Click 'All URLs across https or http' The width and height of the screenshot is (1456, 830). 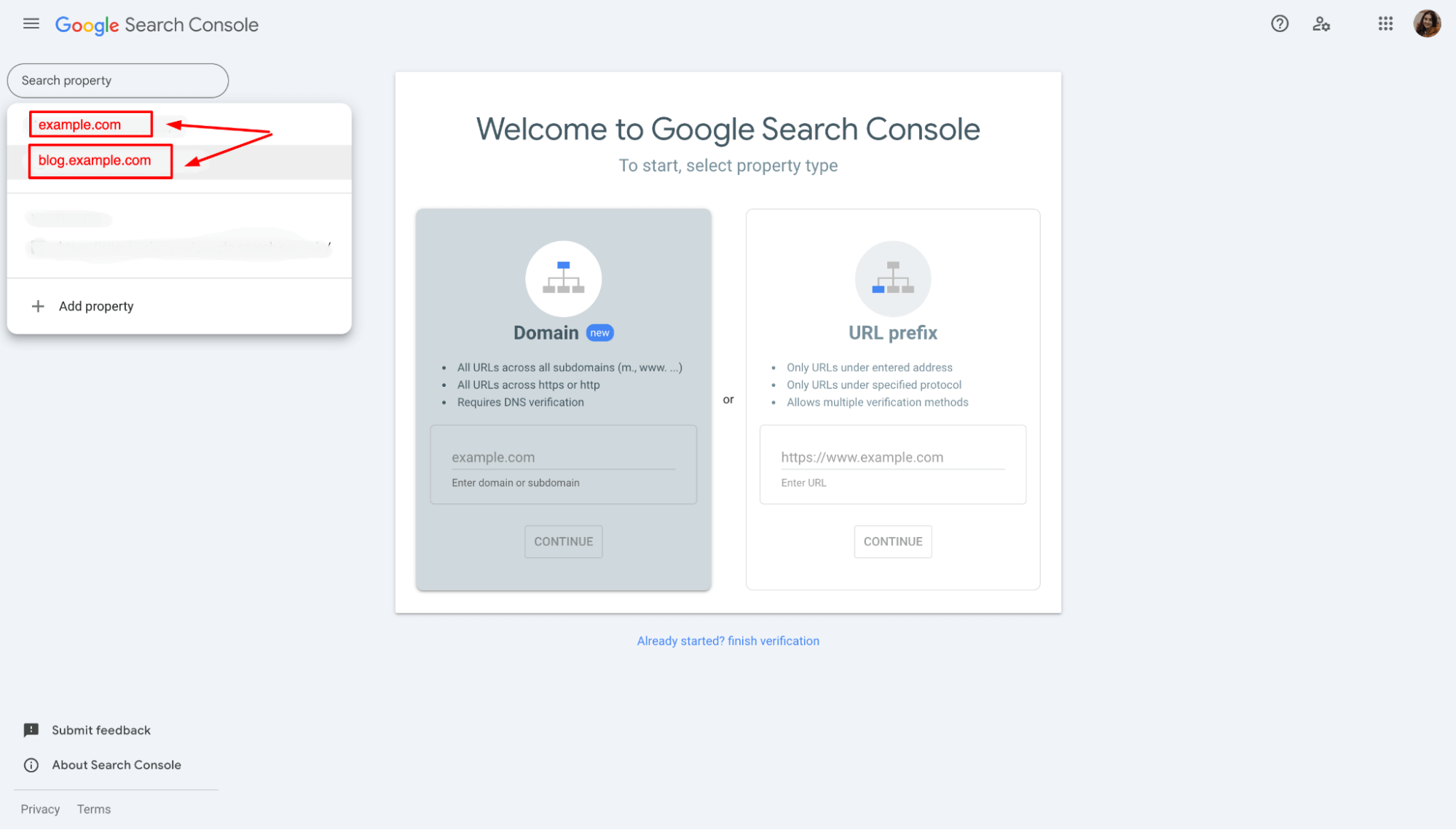pos(528,385)
